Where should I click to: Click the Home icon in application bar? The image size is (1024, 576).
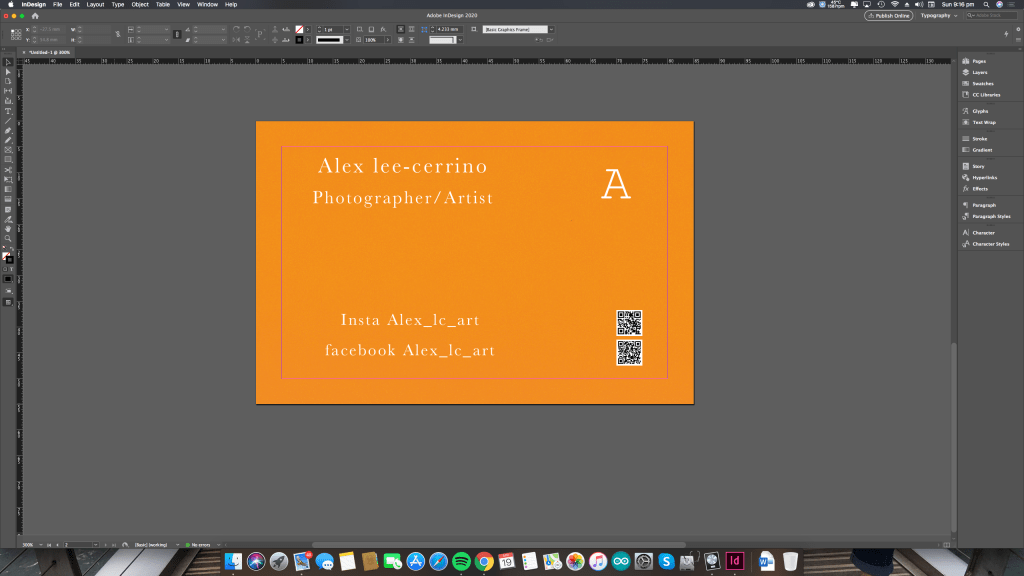pos(35,16)
